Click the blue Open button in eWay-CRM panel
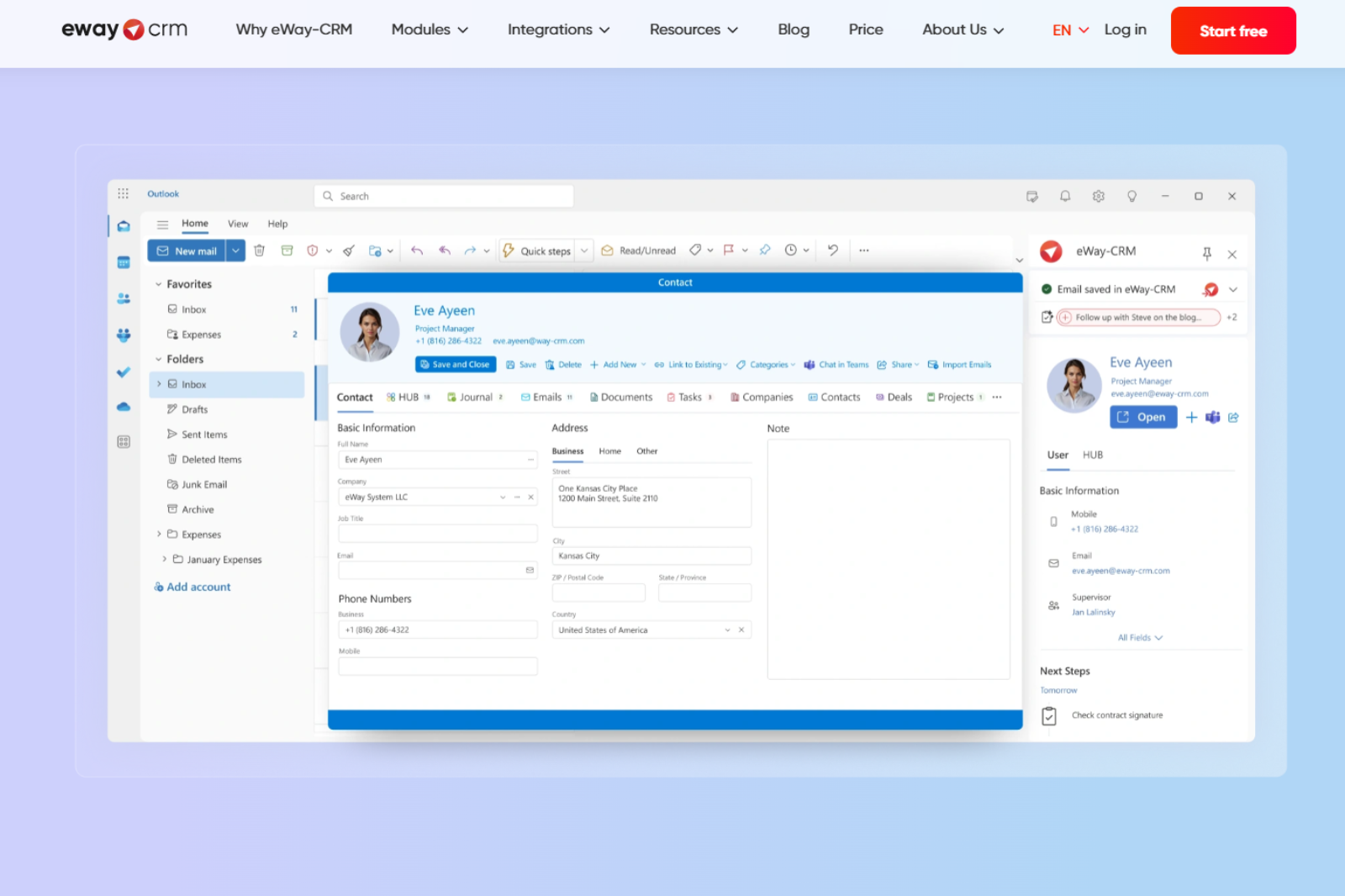The image size is (1345, 896). (1143, 417)
